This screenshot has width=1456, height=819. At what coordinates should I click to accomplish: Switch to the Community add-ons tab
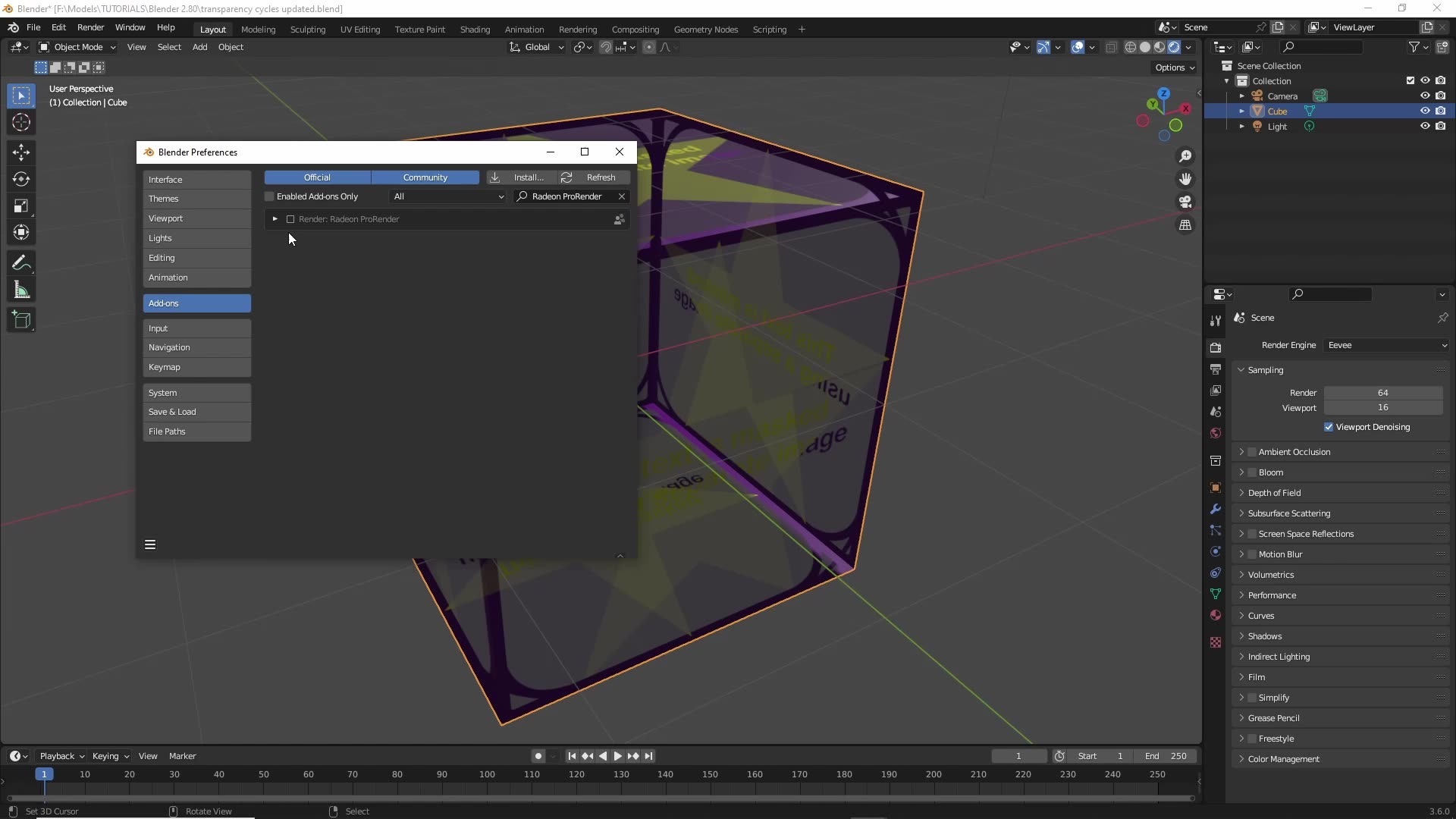(x=425, y=177)
